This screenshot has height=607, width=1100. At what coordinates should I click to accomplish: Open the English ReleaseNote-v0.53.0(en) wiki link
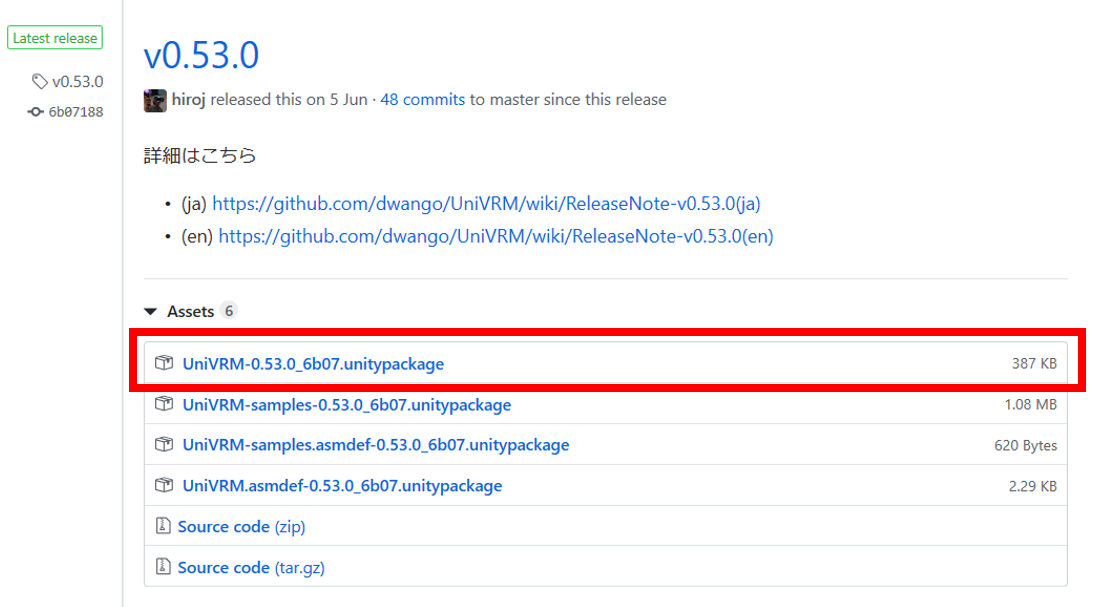(x=495, y=237)
